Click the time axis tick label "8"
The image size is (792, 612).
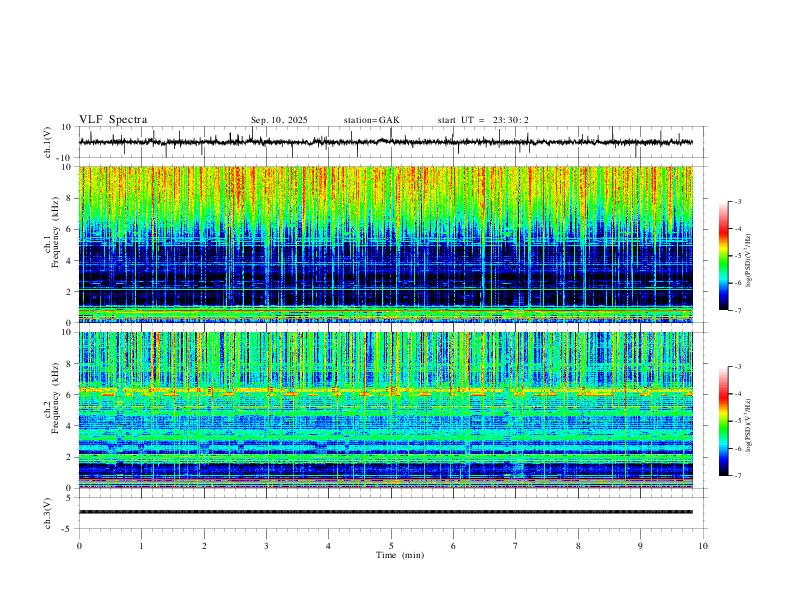(x=578, y=546)
